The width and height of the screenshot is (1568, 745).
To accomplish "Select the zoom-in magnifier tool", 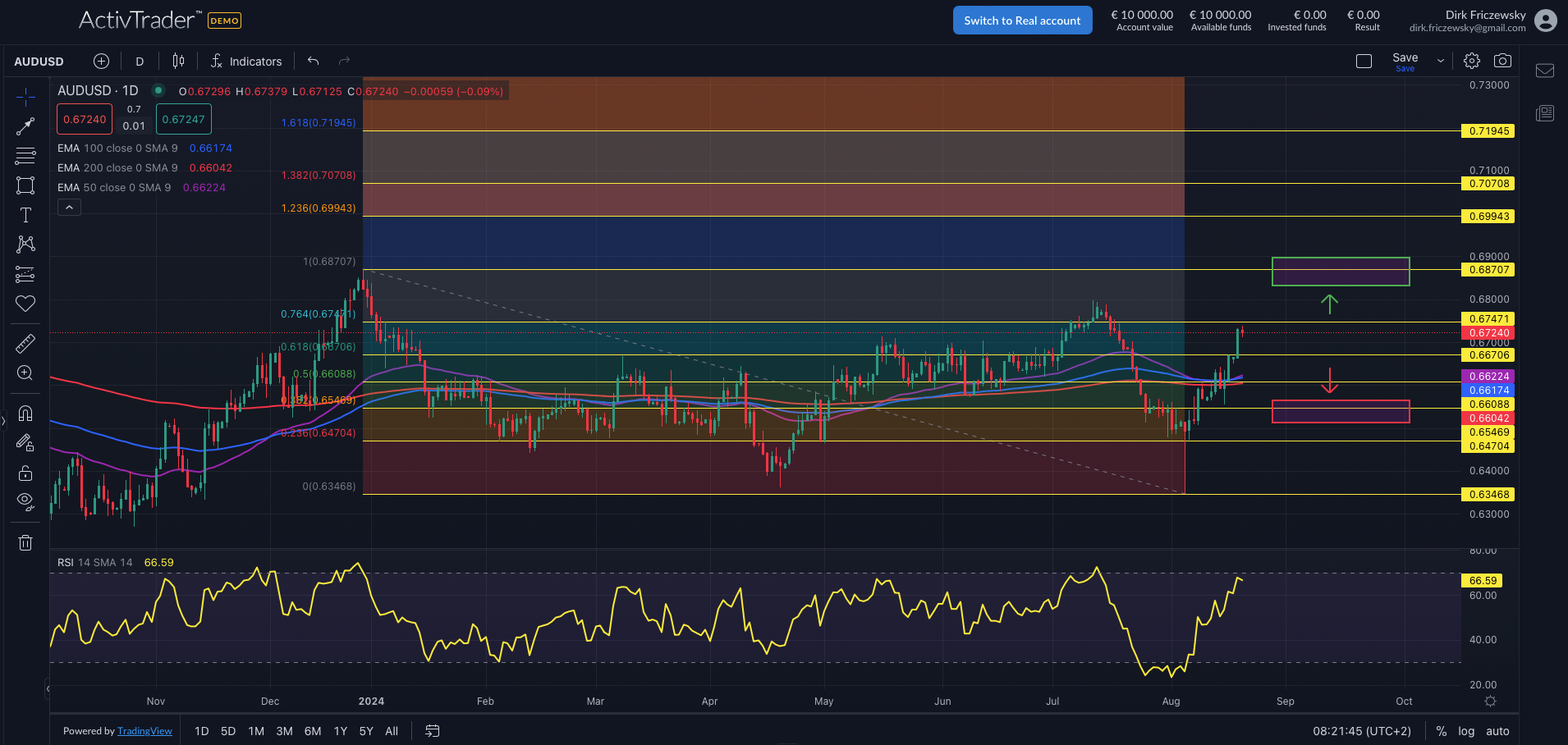I will pyautogui.click(x=25, y=372).
